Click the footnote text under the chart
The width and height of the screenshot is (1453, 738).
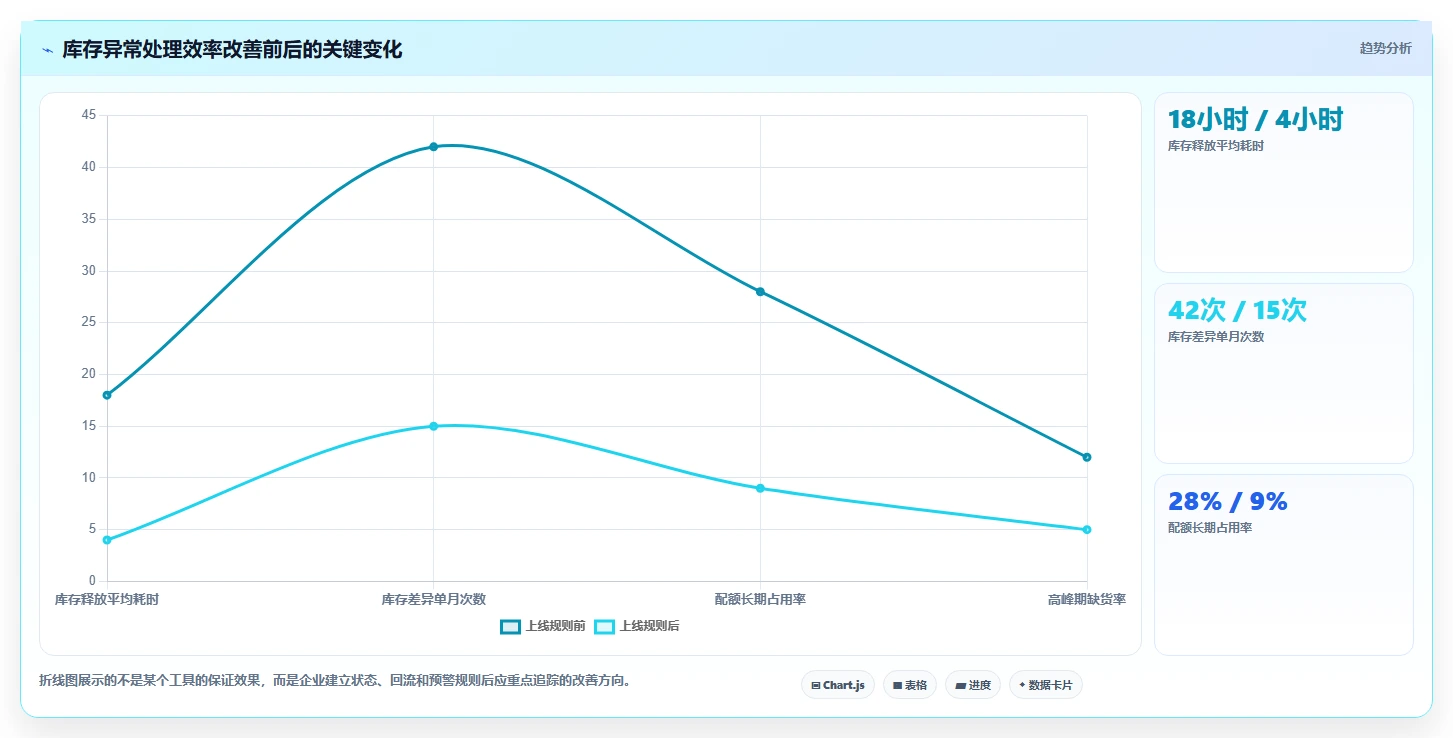[x=335, y=681]
